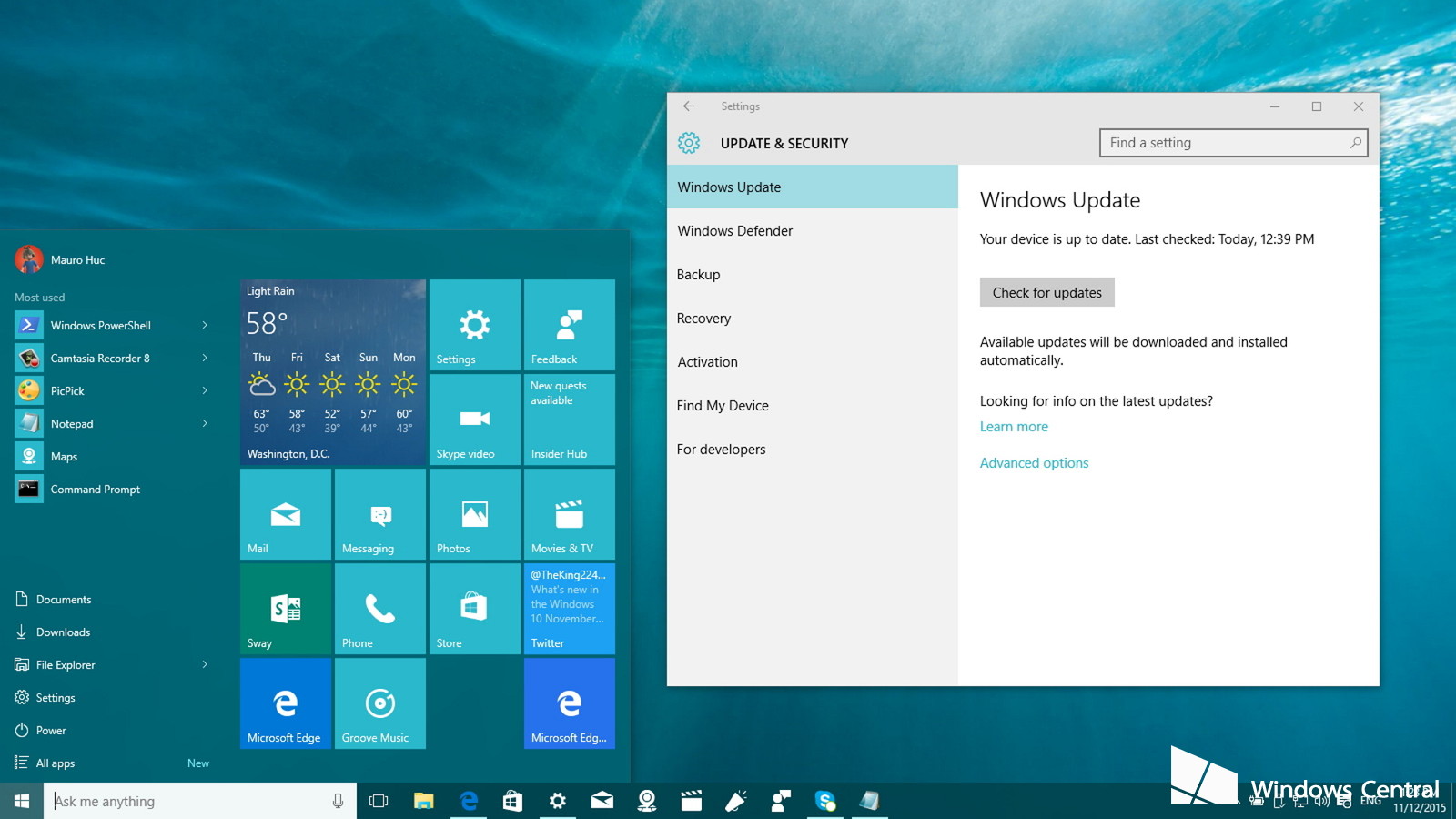1456x819 pixels.
Task: Open Store from the taskbar
Action: [x=512, y=801]
